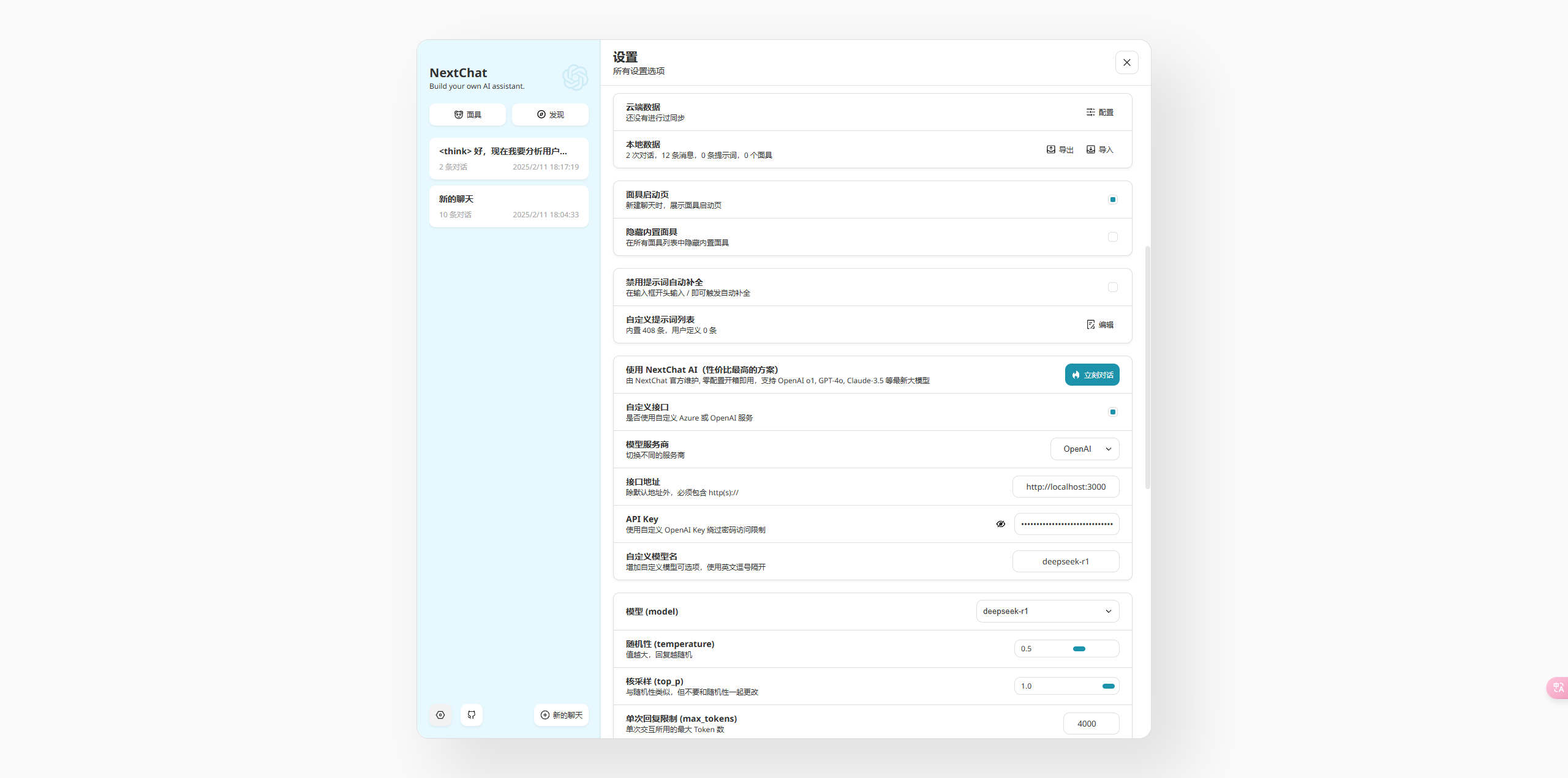Click the NextChat OpenAI logo icon

pyautogui.click(x=575, y=78)
